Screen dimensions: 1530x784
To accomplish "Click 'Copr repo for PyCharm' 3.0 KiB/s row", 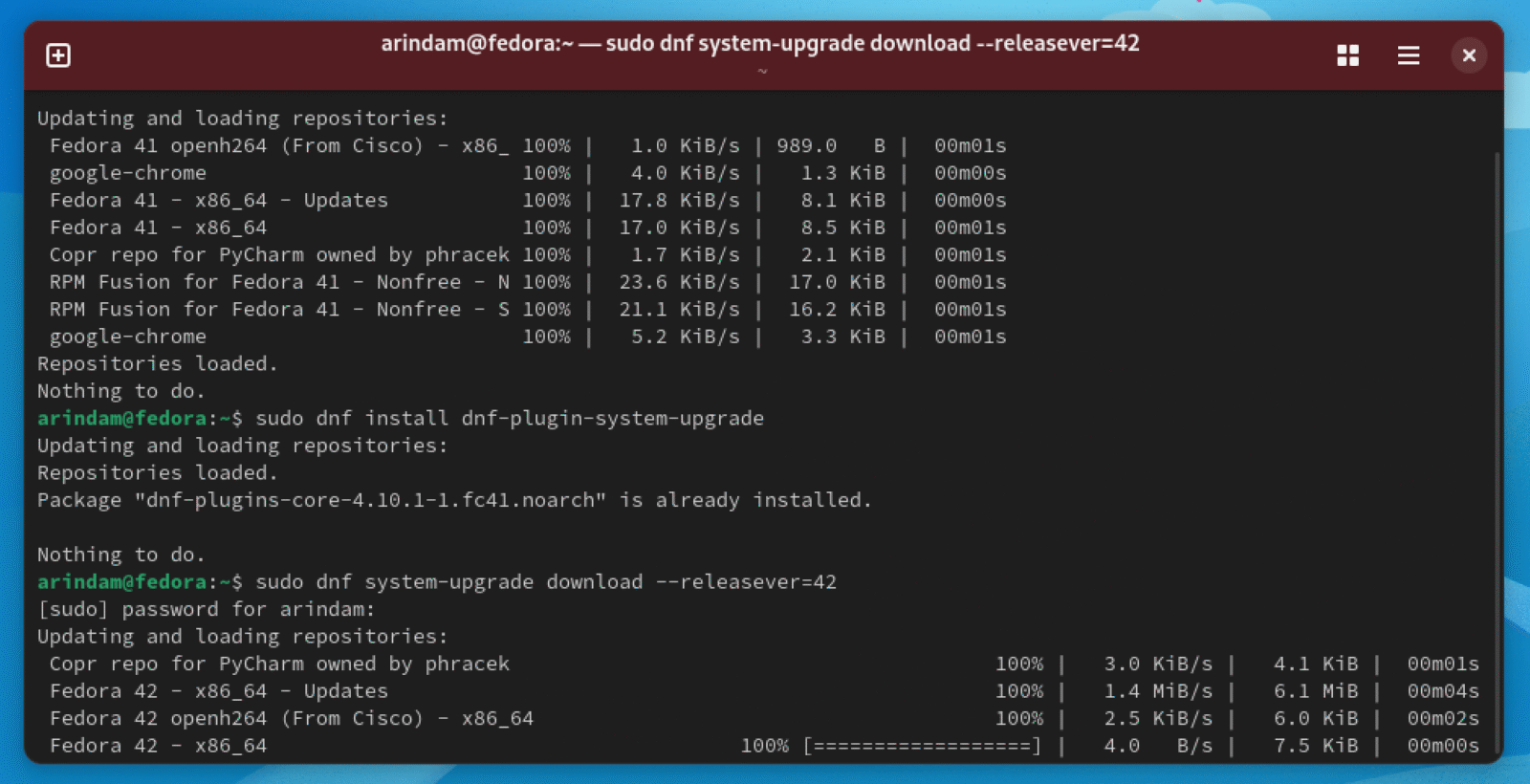I will pyautogui.click(x=764, y=664).
